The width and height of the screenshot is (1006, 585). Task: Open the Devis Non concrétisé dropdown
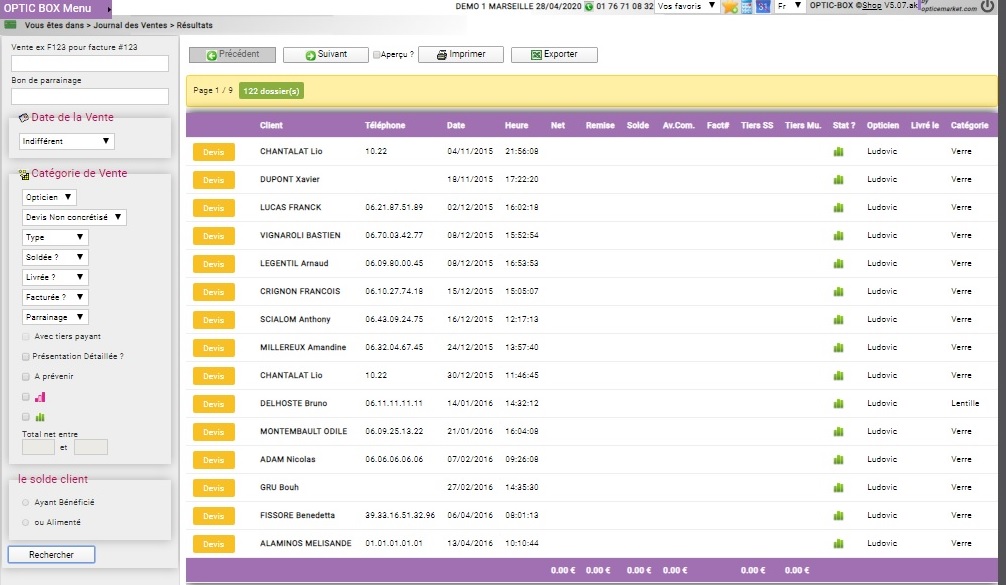pos(74,217)
